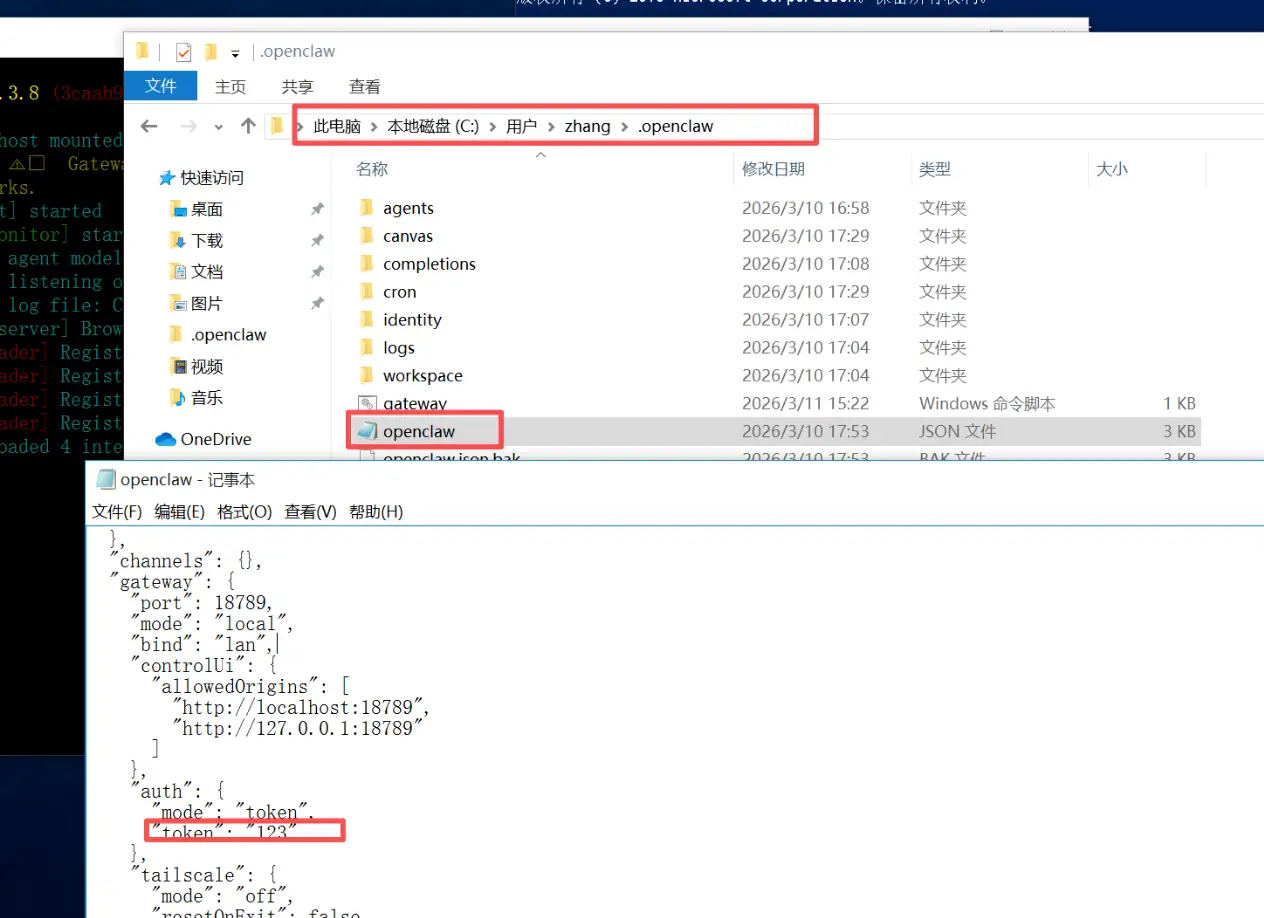The height and width of the screenshot is (918, 1264).
Task: Click the cron folder icon
Action: click(366, 292)
